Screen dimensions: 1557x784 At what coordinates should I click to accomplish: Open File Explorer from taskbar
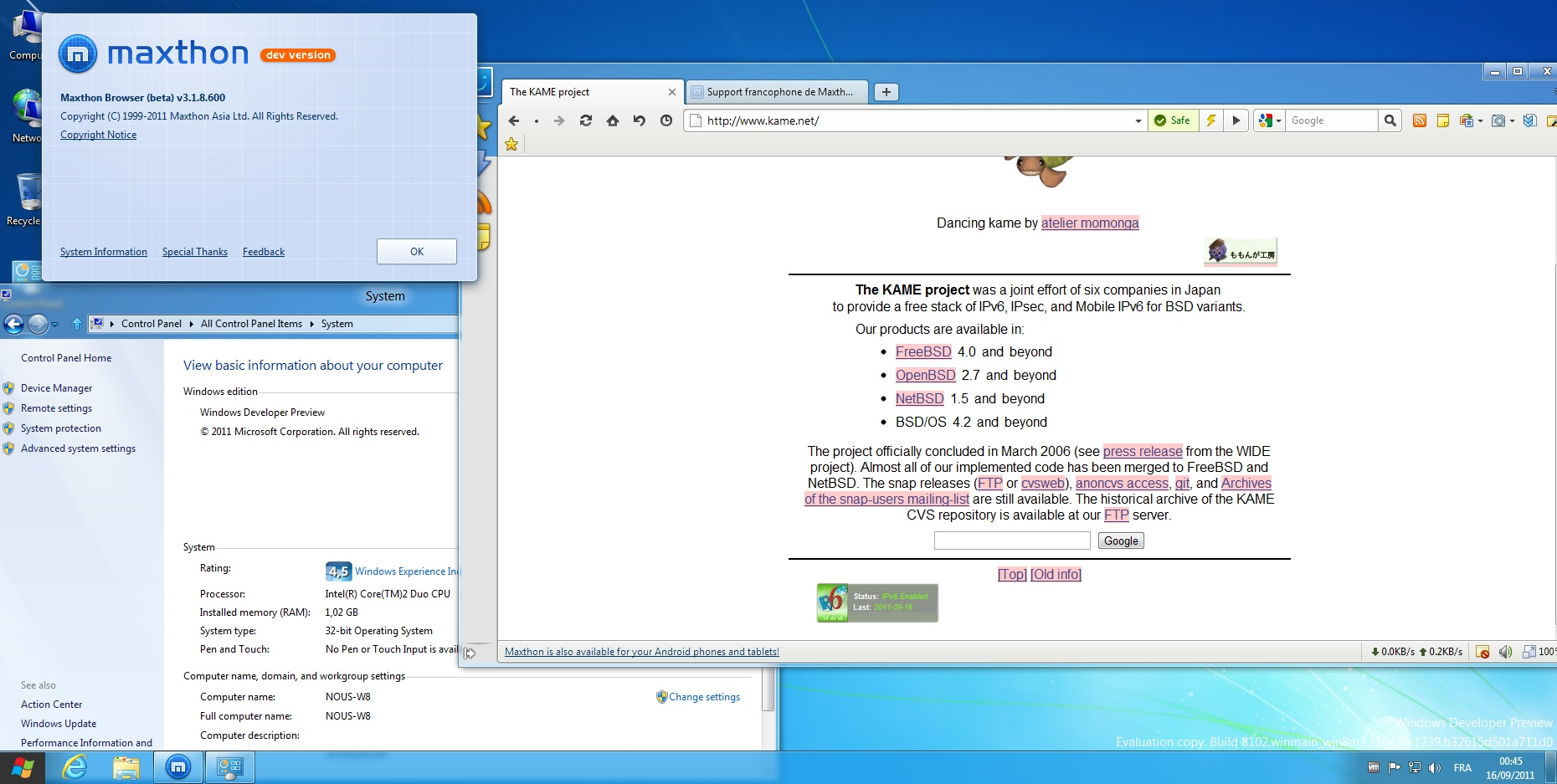coord(126,767)
